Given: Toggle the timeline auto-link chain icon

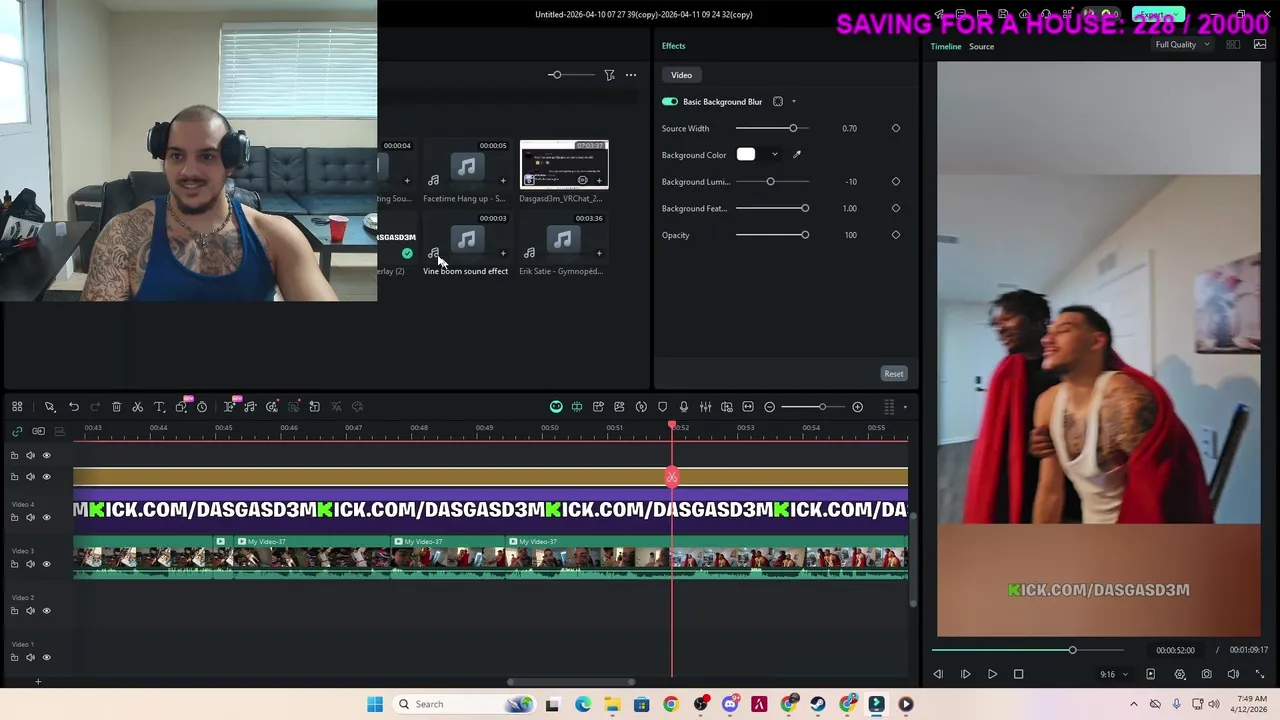Looking at the screenshot, I should coord(17,431).
